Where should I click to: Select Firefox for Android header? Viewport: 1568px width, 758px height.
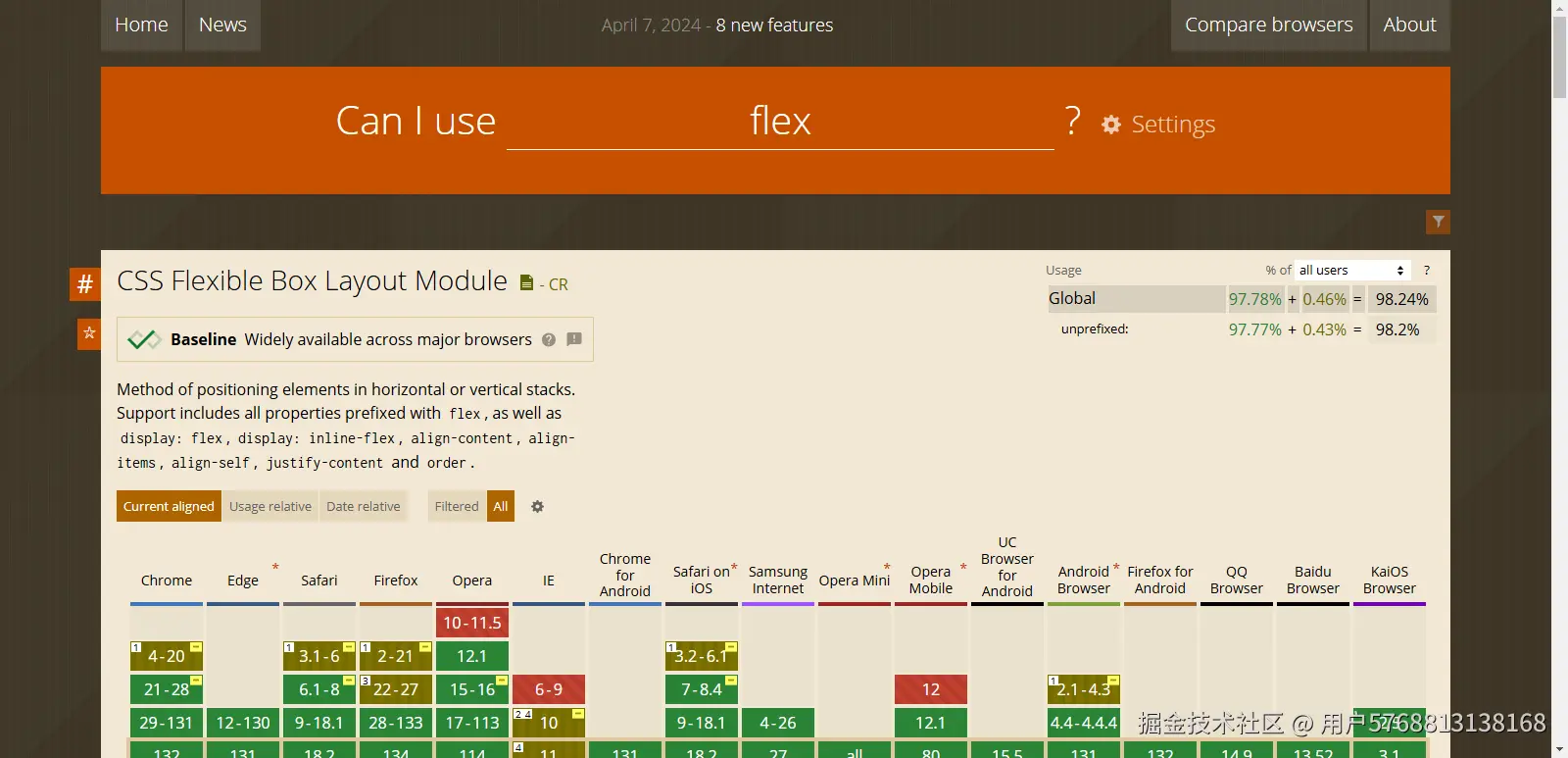point(1160,580)
